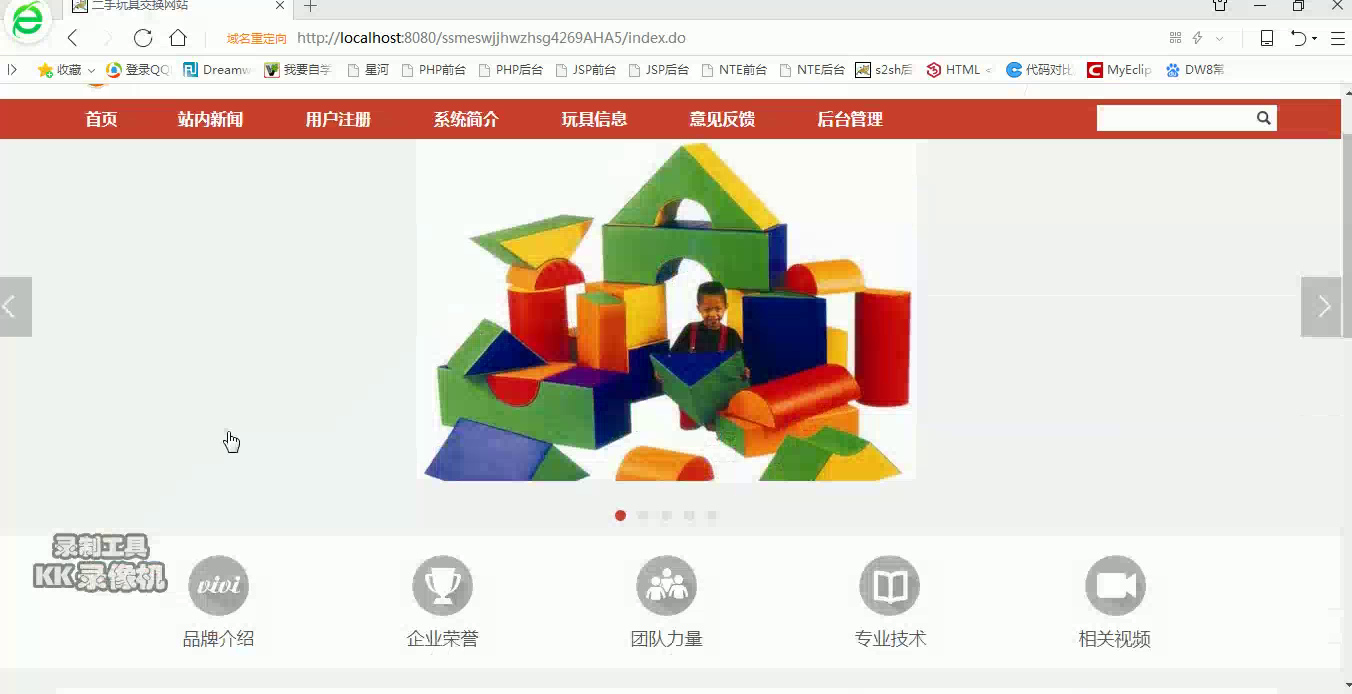Select the fifth carousel dot
The image size is (1352, 694).
point(712,516)
